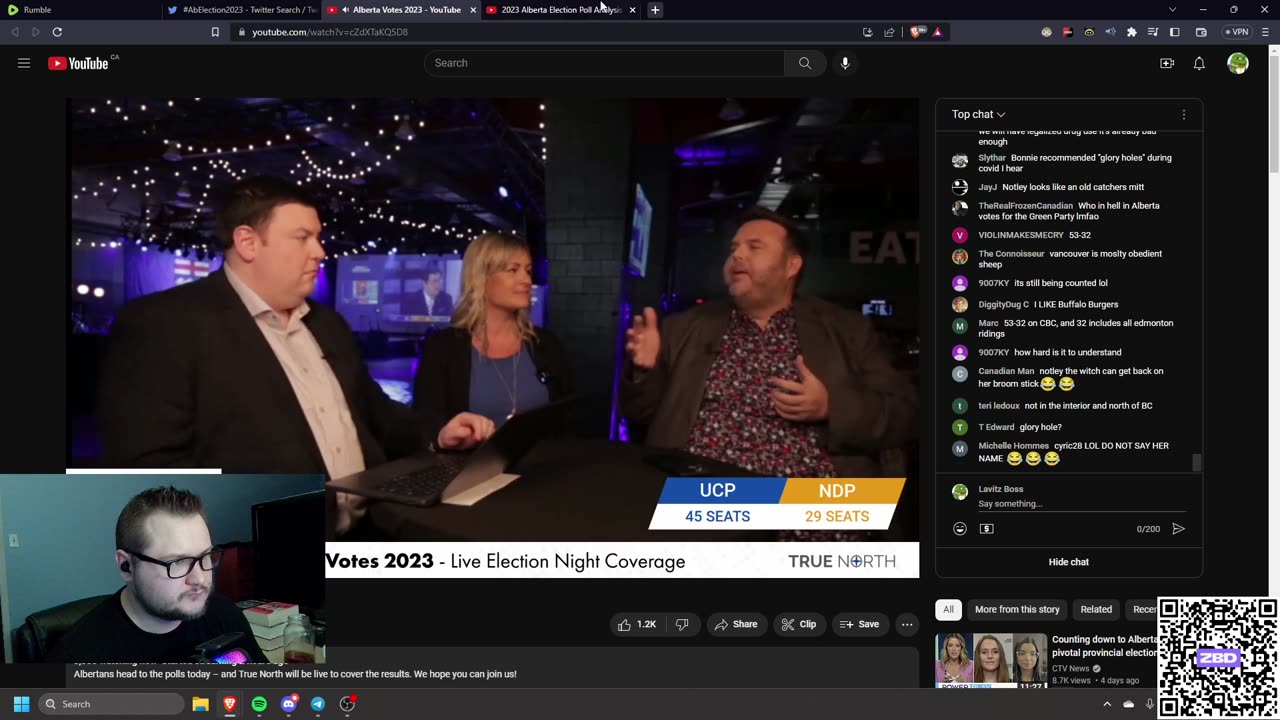Click the page share icon in address bar
This screenshot has width=1280, height=720.
pos(889,32)
